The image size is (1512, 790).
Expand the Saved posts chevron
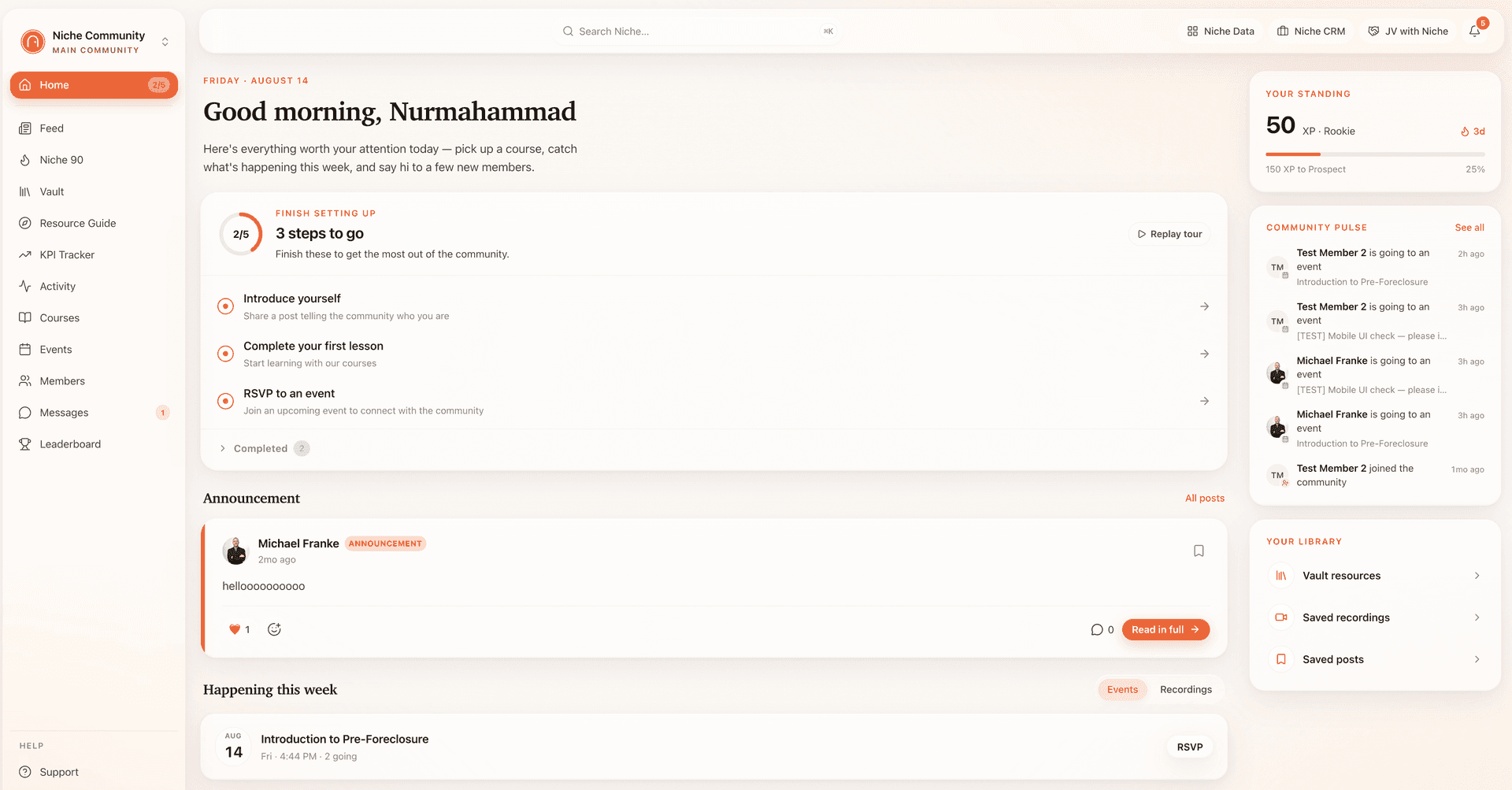(x=1477, y=659)
